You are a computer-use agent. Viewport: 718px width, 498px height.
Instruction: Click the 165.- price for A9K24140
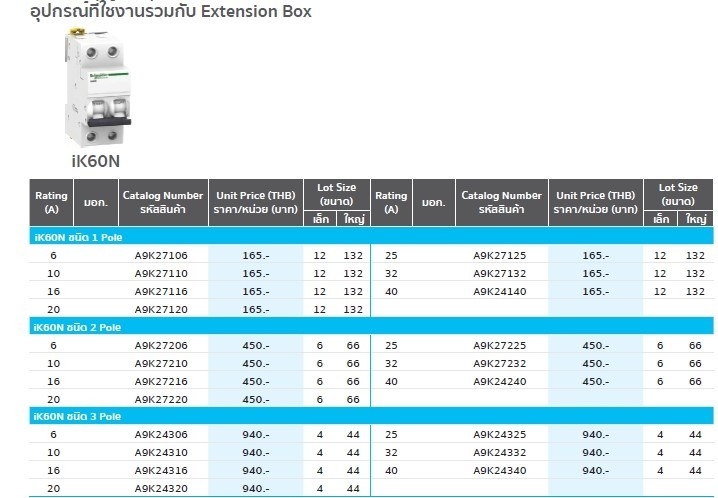596,291
